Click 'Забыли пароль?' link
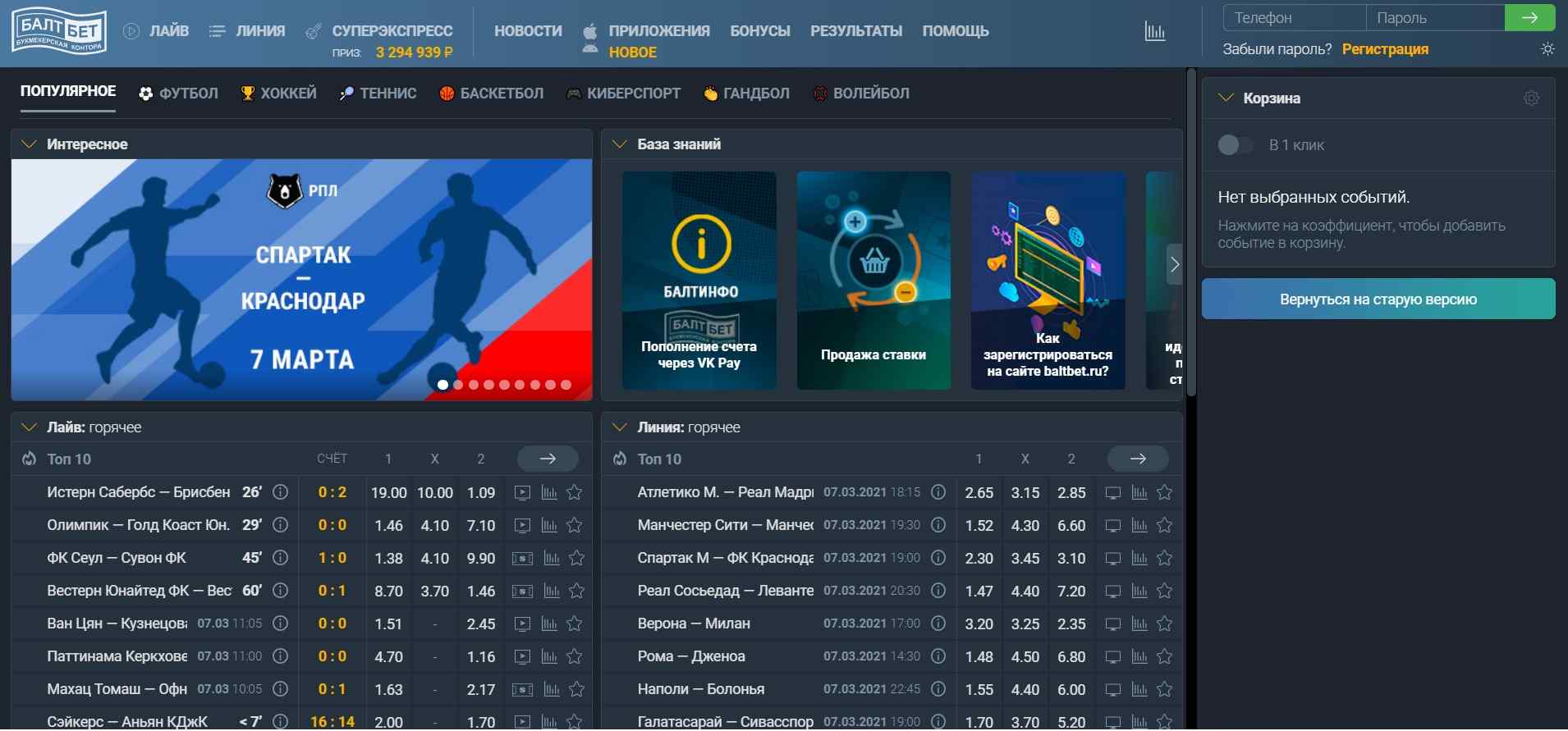 pyautogui.click(x=1277, y=49)
